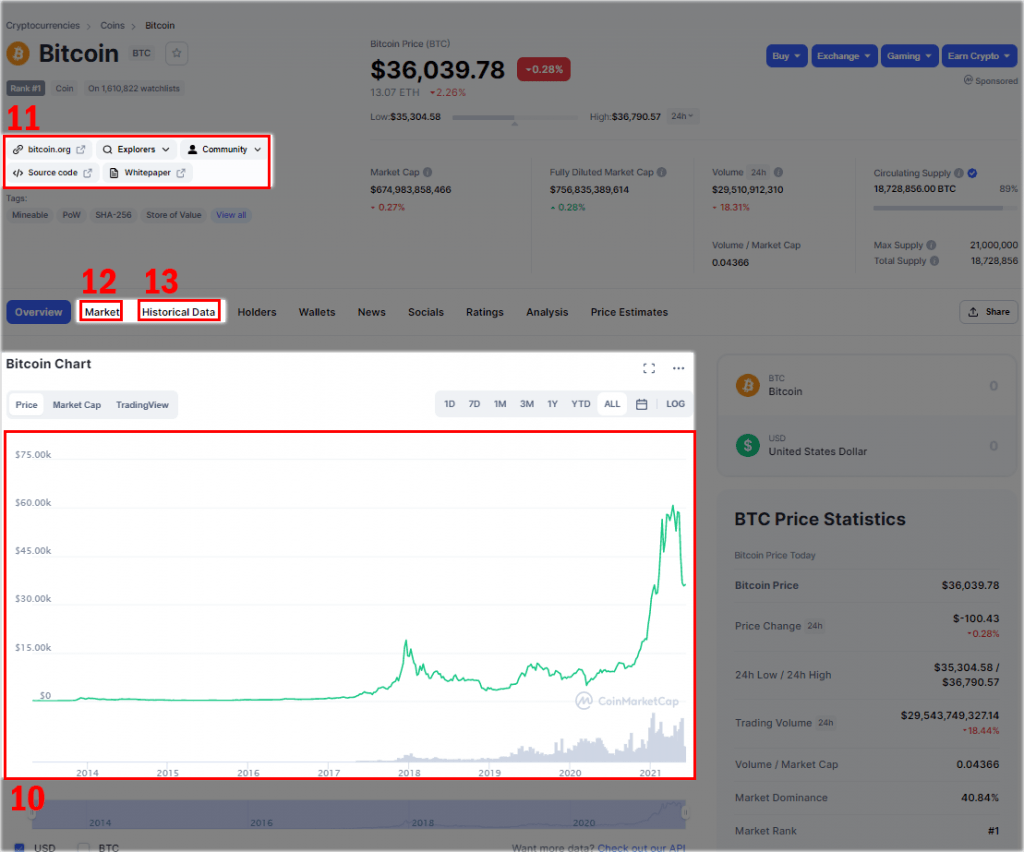Screen dimensions: 1024x852
Task: Click the external link icon beside Whitepaper
Action: pos(181,173)
